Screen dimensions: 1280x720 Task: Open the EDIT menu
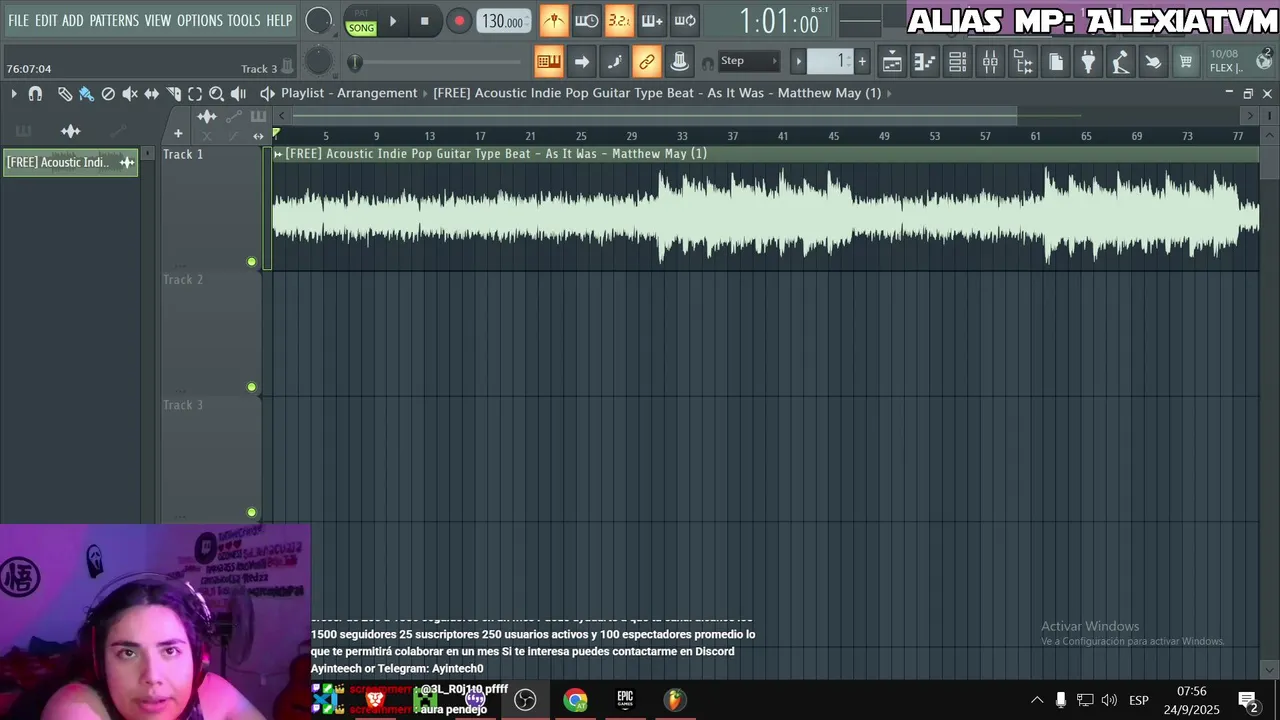(x=46, y=20)
